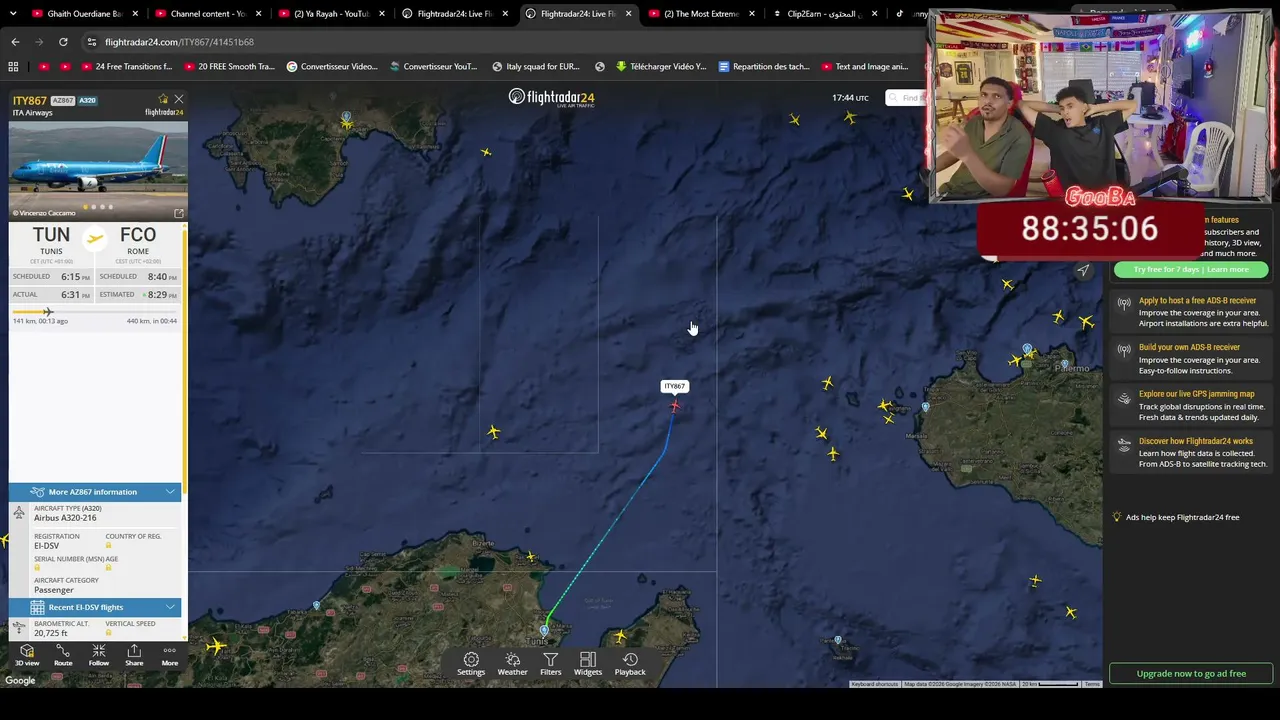Switch to the first Flightradar24 tab
This screenshot has height=720, width=1280.
tap(452, 14)
